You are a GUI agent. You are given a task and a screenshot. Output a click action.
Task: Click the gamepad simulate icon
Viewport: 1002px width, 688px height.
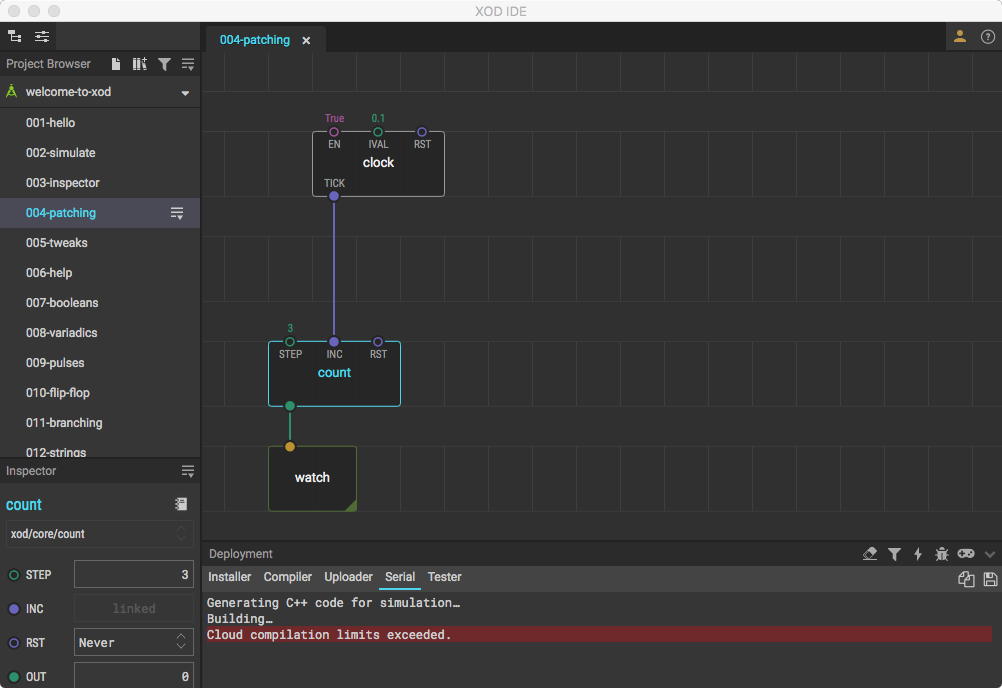pyautogui.click(x=965, y=554)
